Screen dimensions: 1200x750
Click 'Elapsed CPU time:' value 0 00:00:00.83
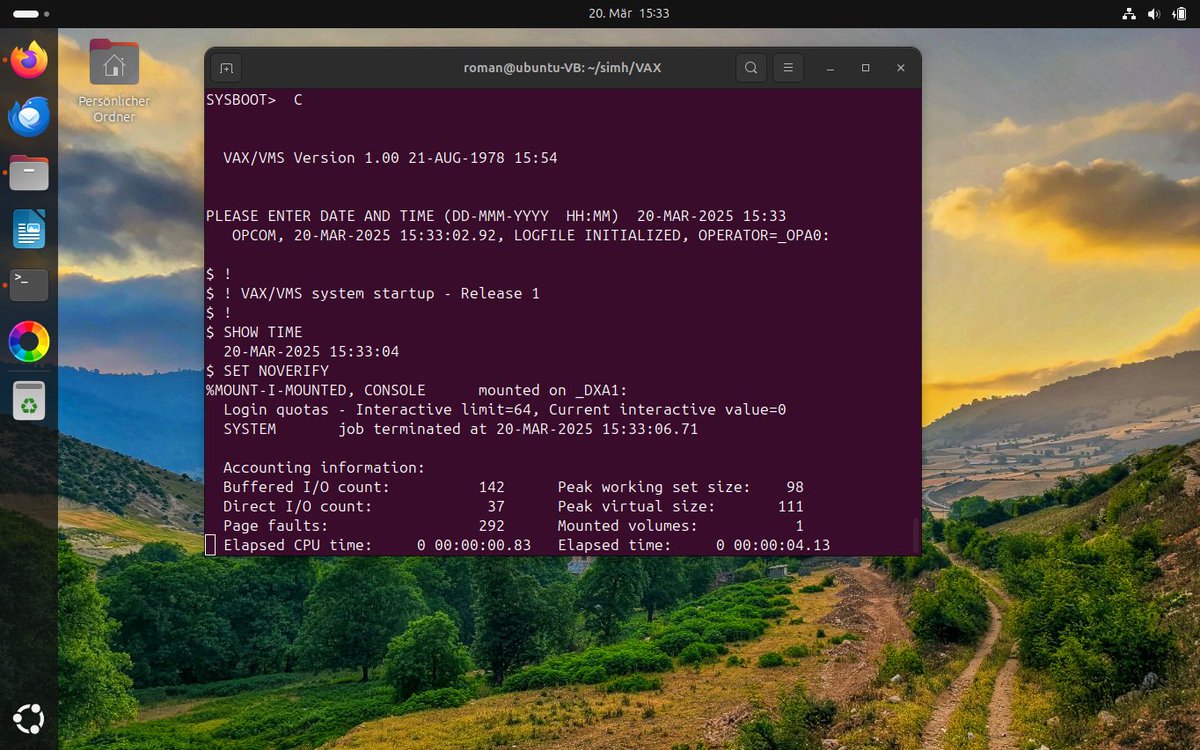pos(474,545)
